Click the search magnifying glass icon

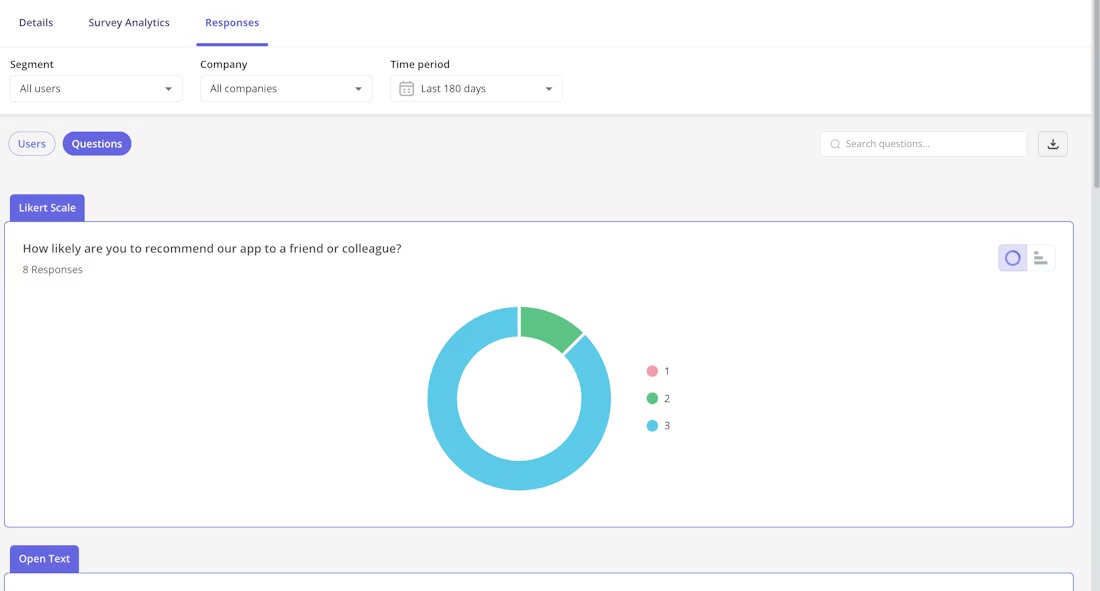tap(835, 143)
